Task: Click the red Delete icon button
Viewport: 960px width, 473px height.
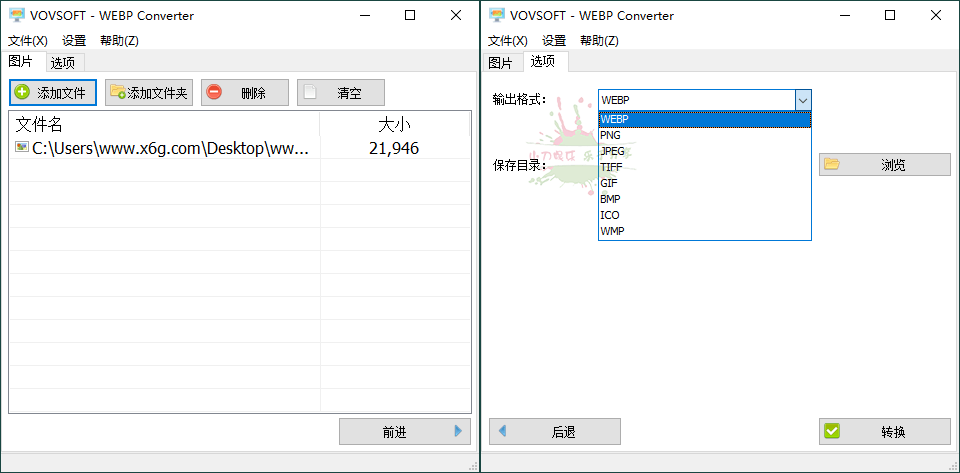Action: 214,93
